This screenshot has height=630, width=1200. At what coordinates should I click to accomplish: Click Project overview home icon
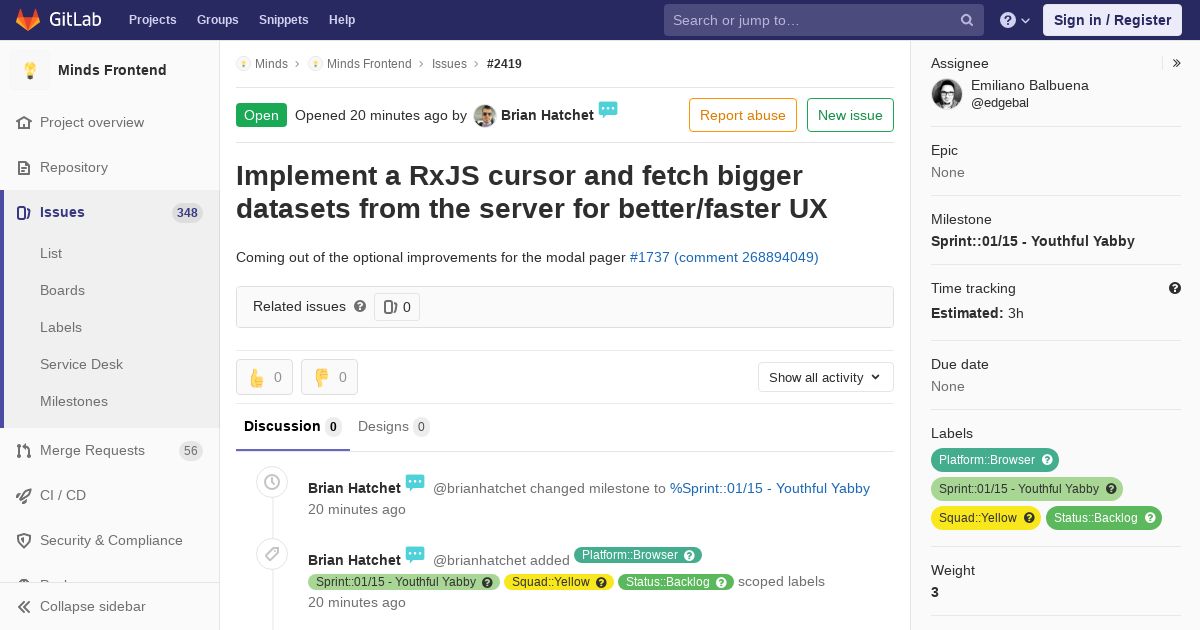click(24, 122)
